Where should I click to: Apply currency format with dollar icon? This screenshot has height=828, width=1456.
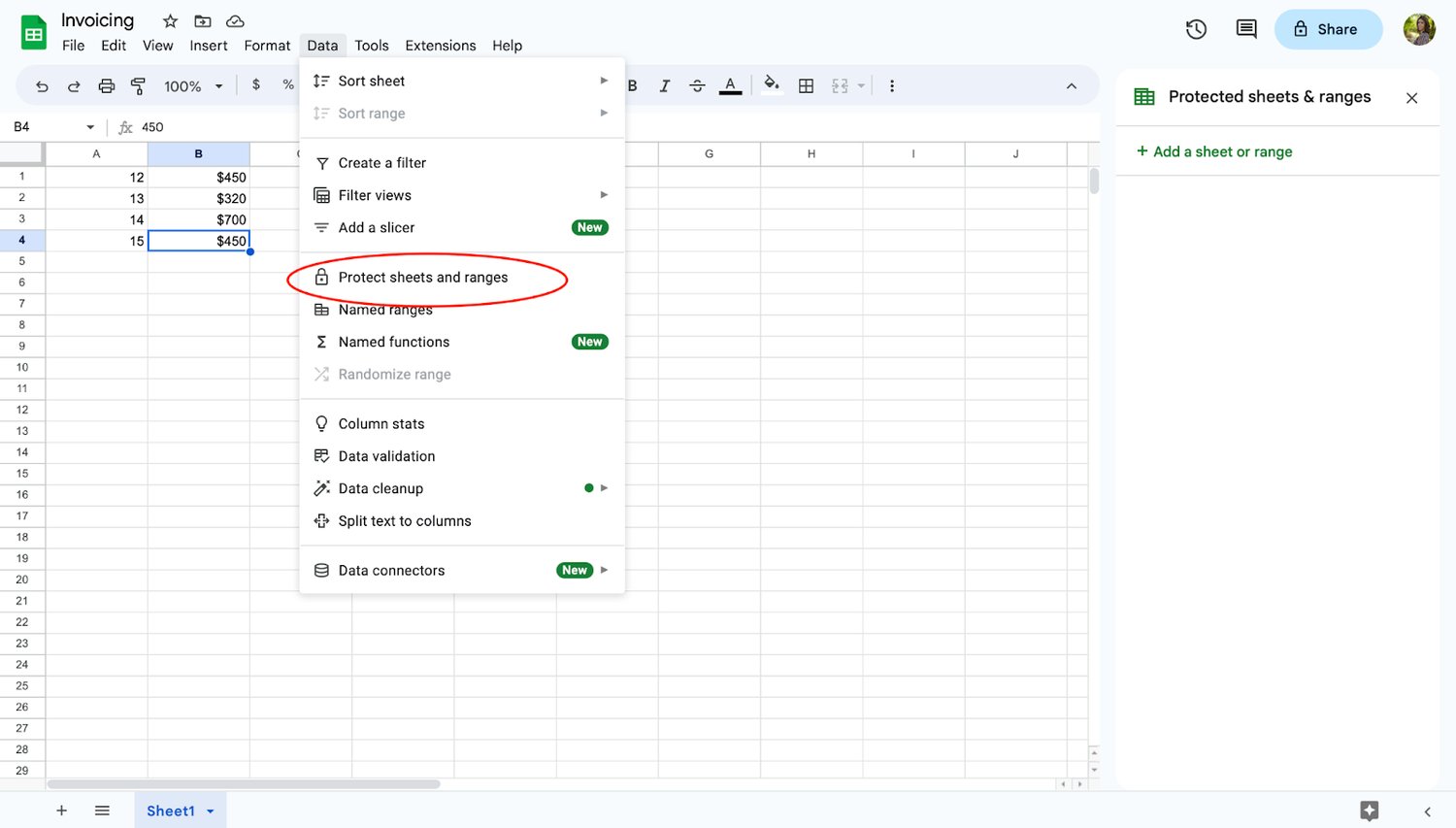[x=256, y=85]
